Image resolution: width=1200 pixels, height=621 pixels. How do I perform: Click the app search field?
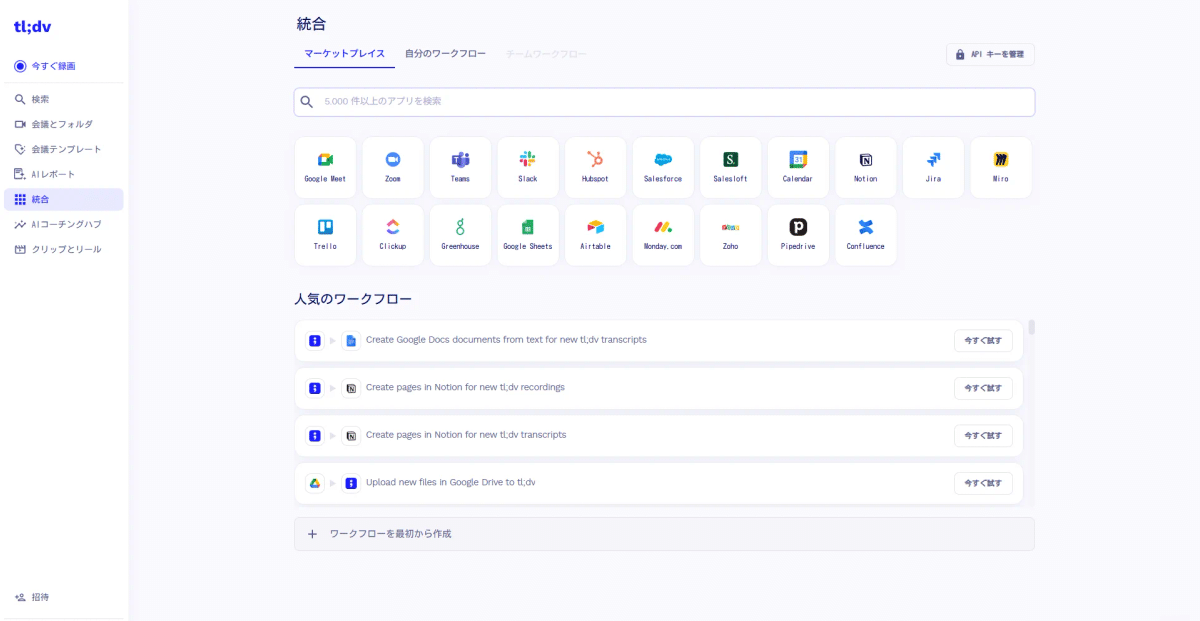(663, 101)
